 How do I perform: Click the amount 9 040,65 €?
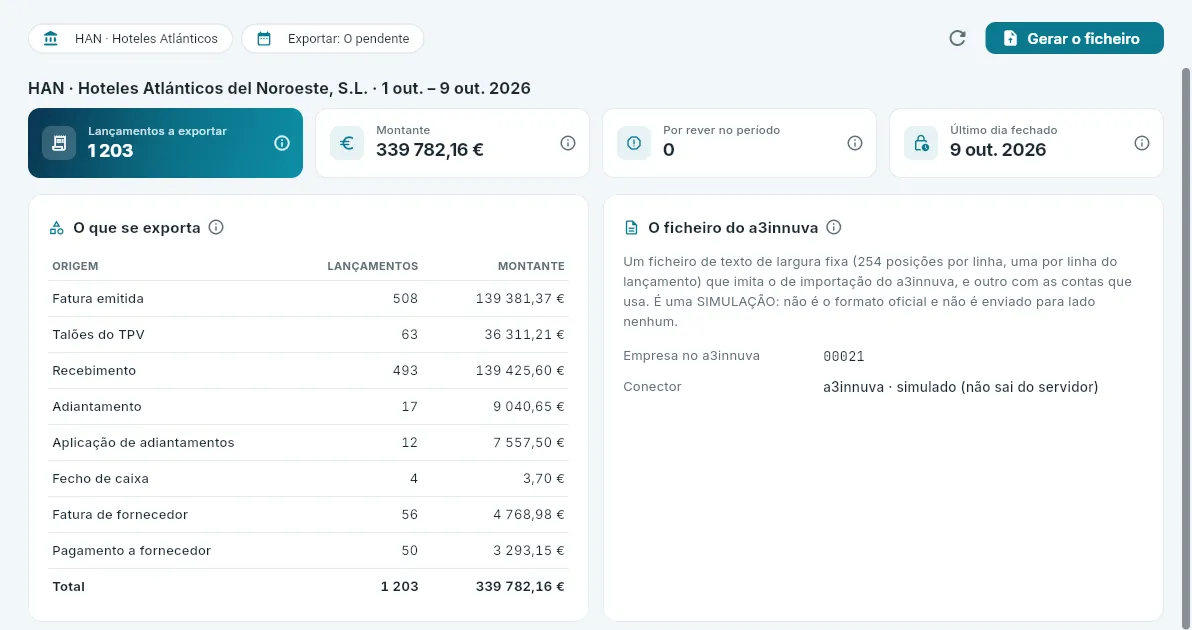[x=528, y=407]
